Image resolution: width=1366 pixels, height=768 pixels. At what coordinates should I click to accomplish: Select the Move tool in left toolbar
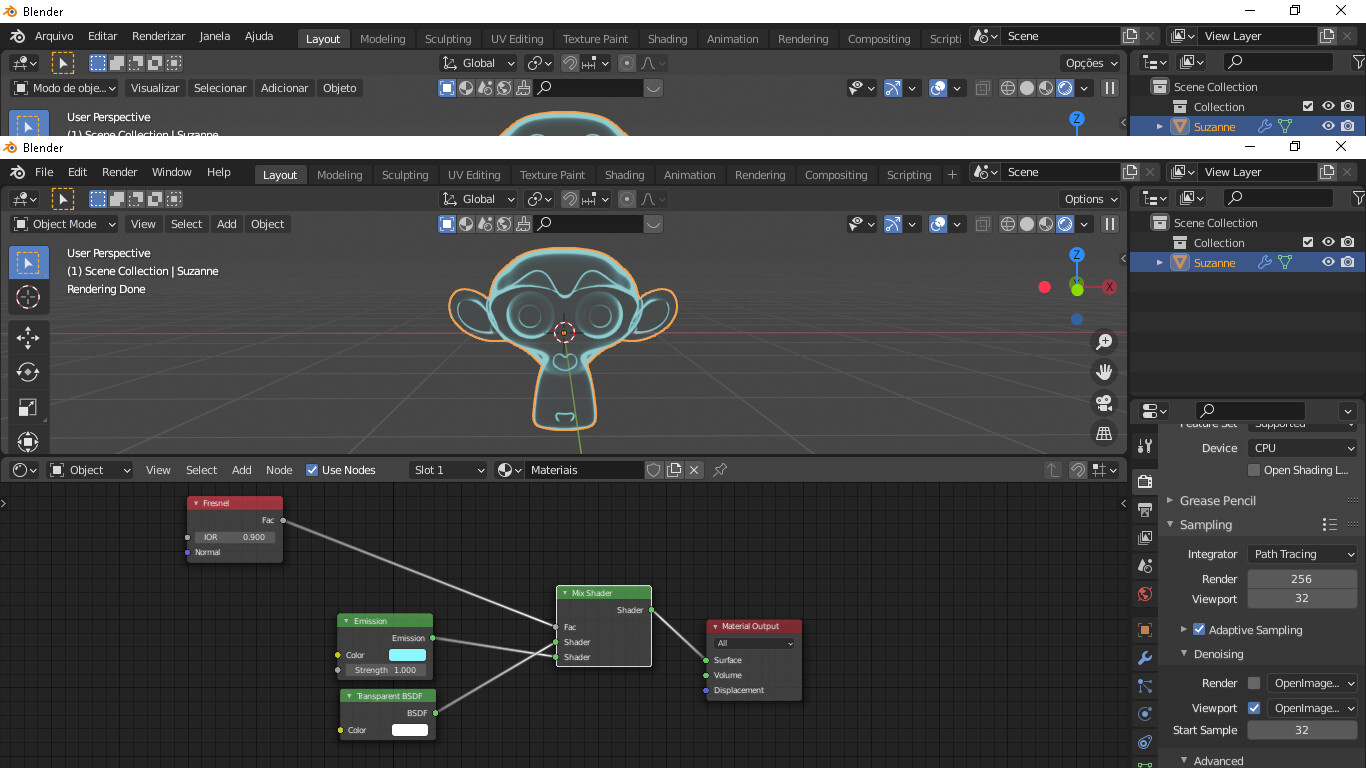coord(28,337)
